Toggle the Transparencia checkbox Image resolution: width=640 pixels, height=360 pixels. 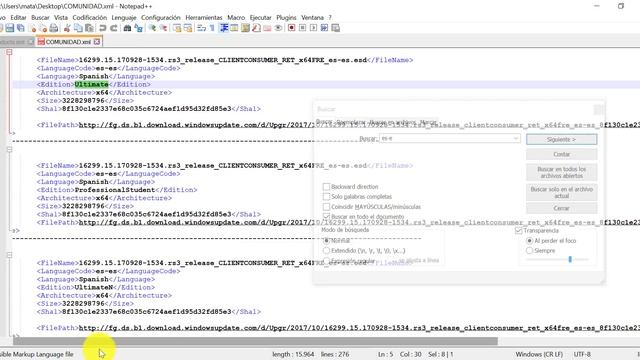(519, 231)
